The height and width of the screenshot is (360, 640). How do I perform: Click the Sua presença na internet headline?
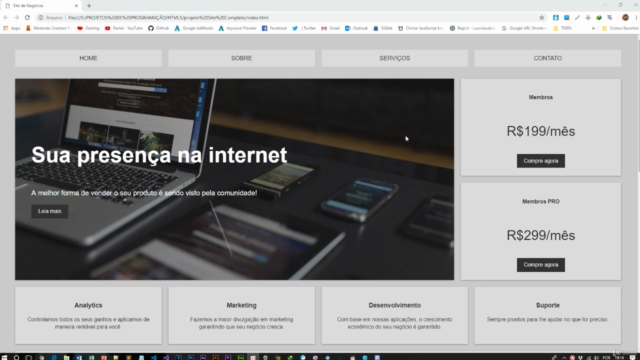[x=159, y=155]
